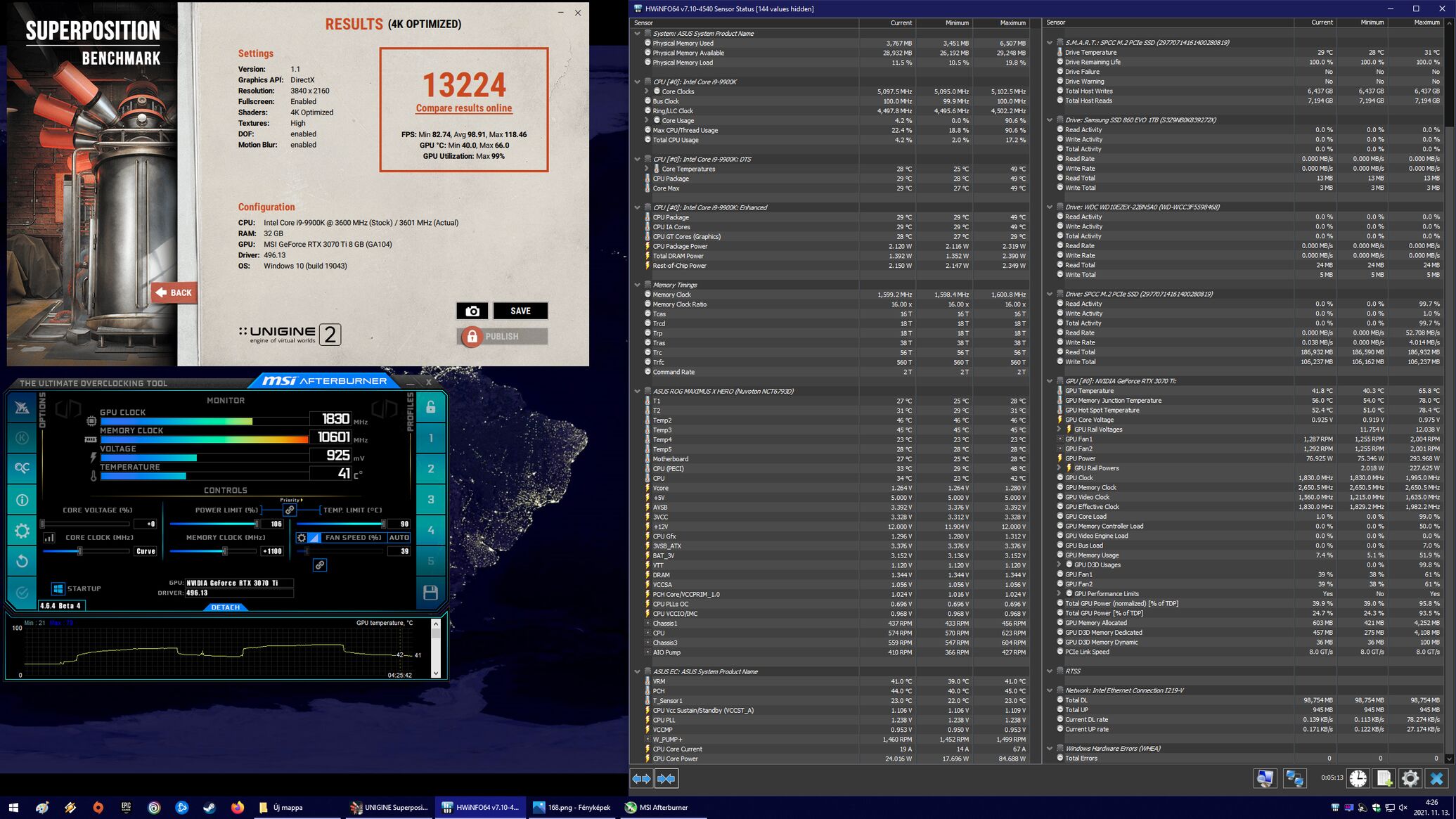Select Afterburner profile 4

pos(431,530)
